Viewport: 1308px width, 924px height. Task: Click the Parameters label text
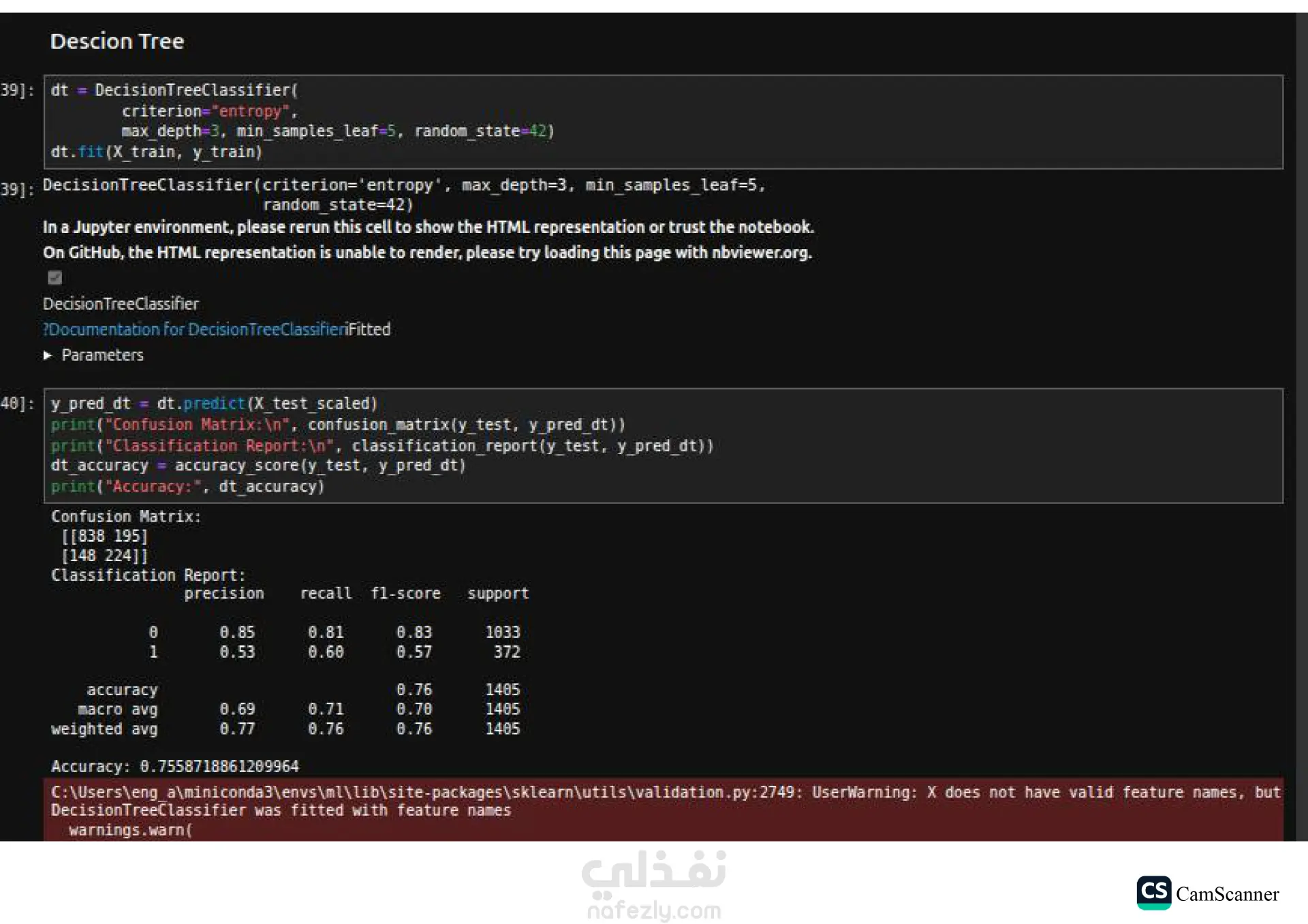(x=102, y=355)
